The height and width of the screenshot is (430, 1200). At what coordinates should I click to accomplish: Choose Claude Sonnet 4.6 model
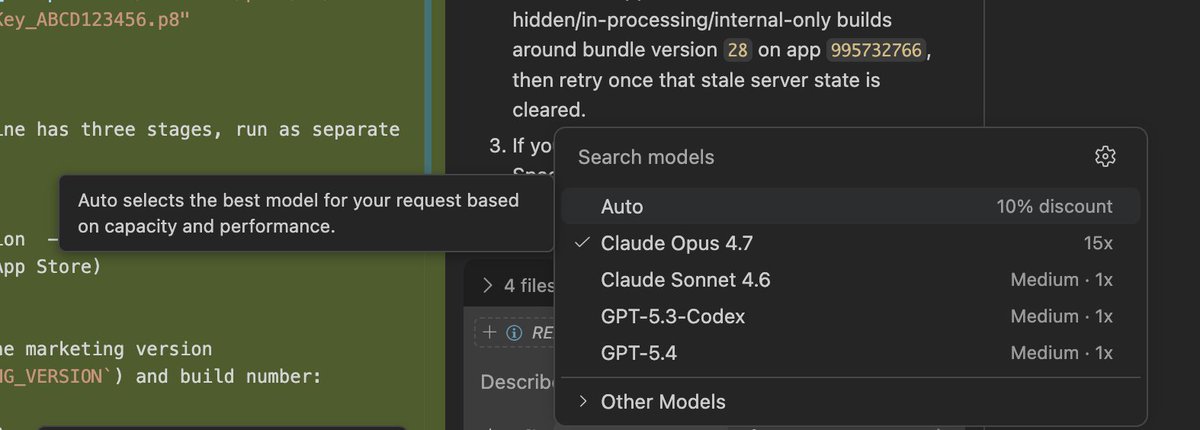[x=850, y=280]
